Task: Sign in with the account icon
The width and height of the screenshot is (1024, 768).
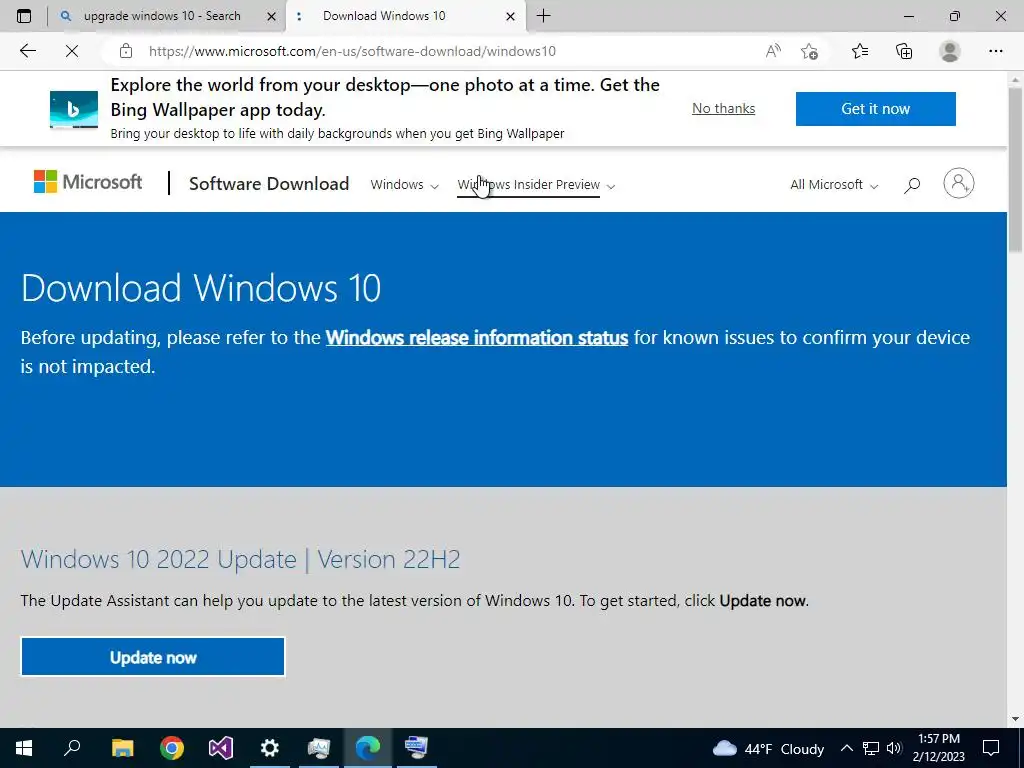Action: (959, 184)
